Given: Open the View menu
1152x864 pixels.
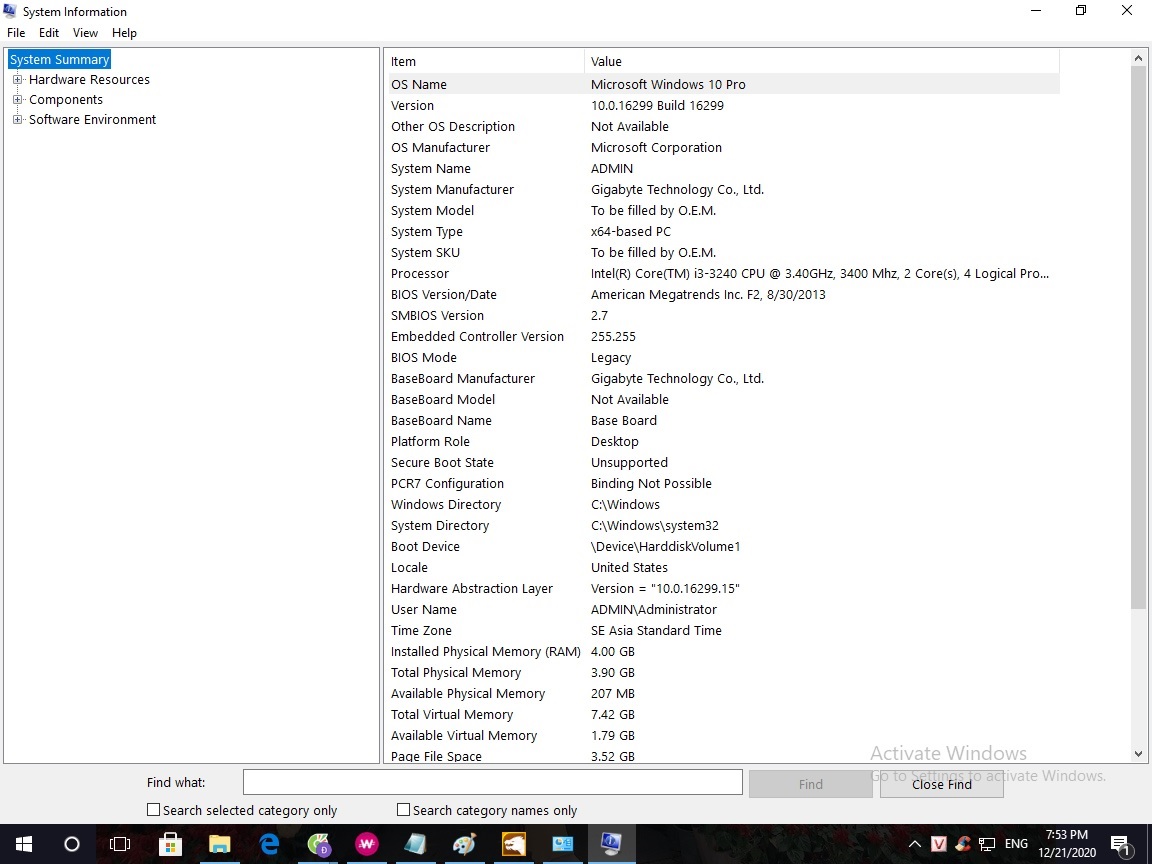Looking at the screenshot, I should click(85, 33).
